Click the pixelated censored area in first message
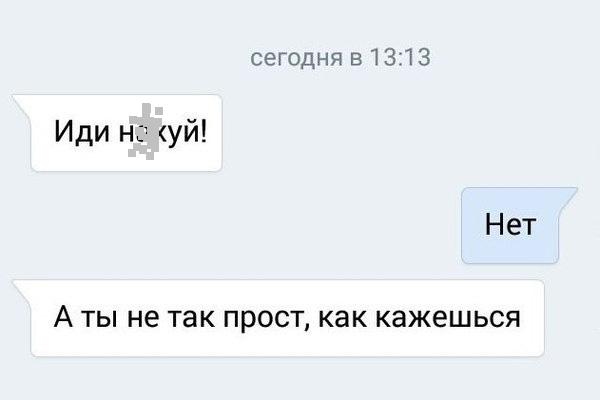The height and width of the screenshot is (400, 600). [x=145, y=131]
